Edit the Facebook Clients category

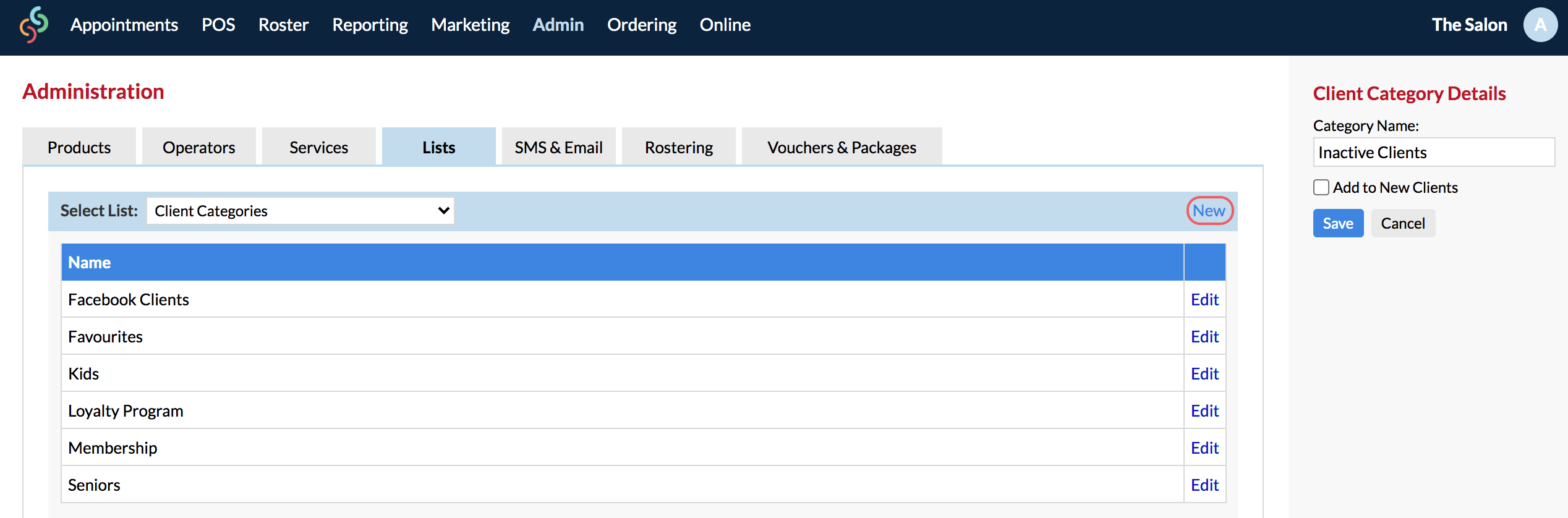[1205, 300]
